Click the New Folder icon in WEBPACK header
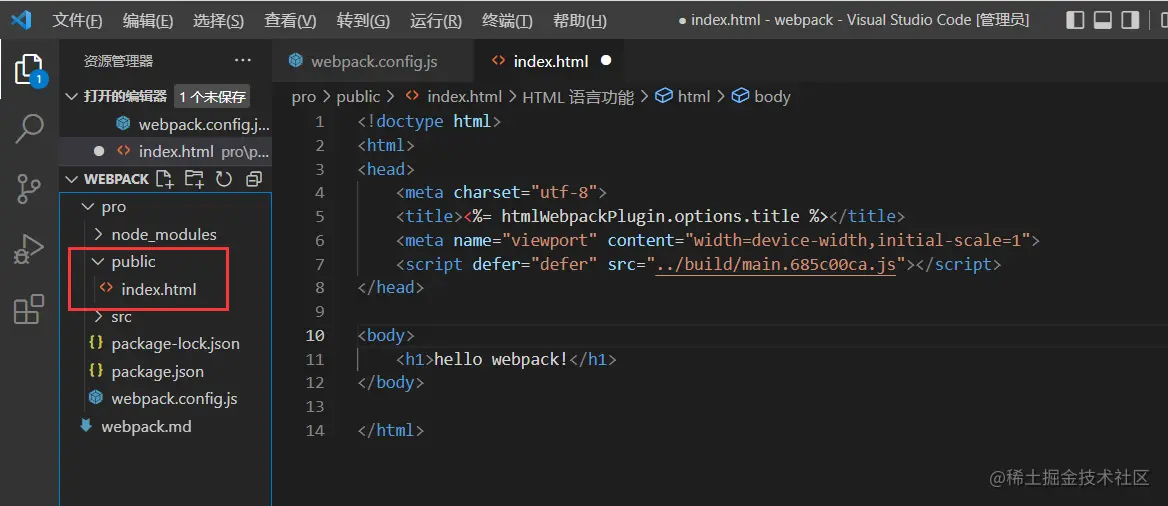Screen dimensions: 1168x506 click(194, 179)
